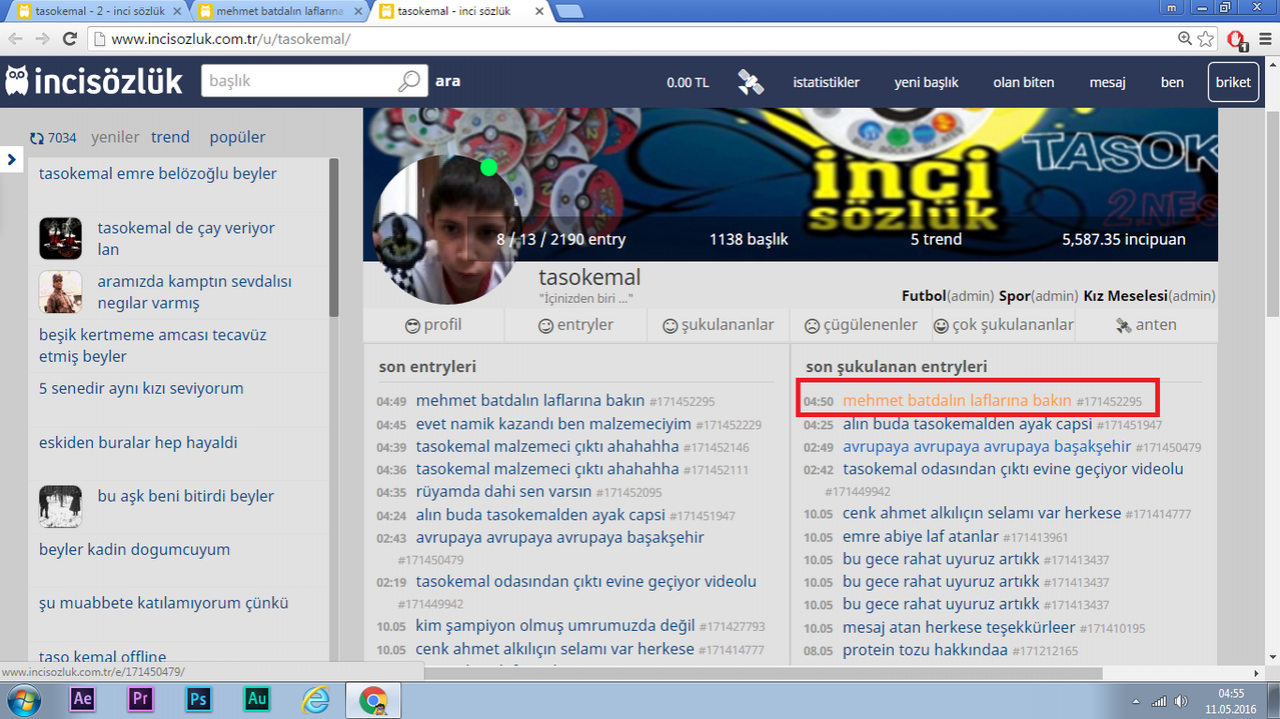Open the ben menu item

1172,82
